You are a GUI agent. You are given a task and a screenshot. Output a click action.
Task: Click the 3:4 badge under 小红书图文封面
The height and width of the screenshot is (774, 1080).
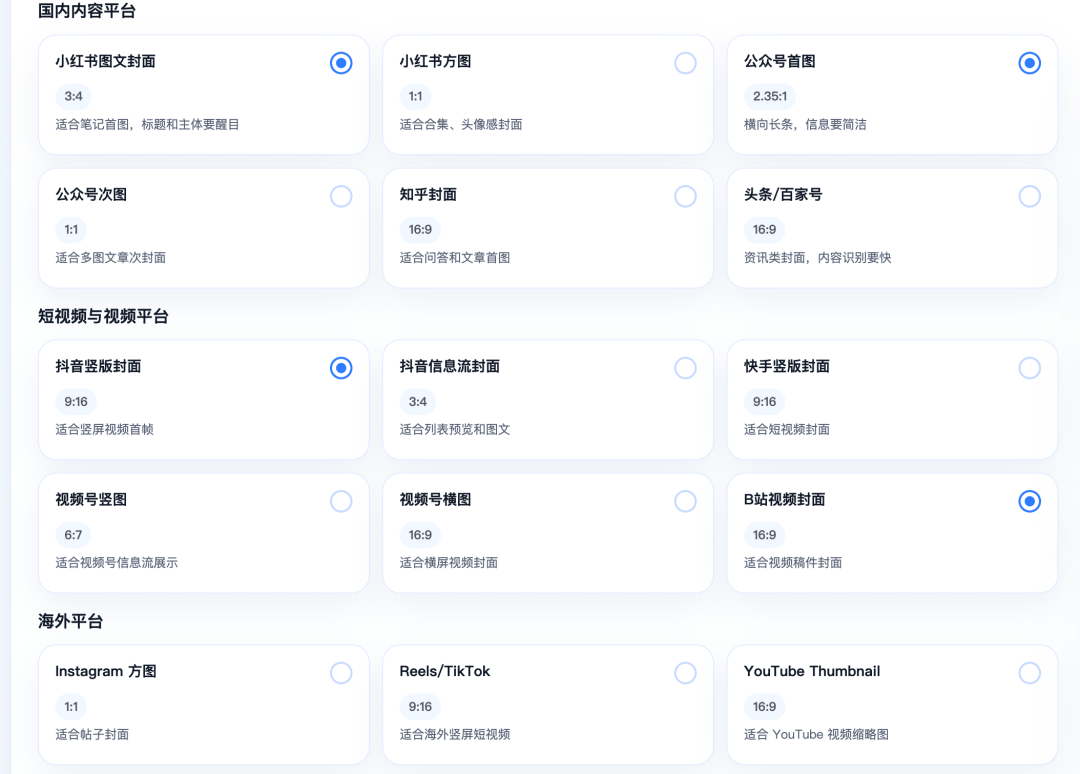[73, 96]
